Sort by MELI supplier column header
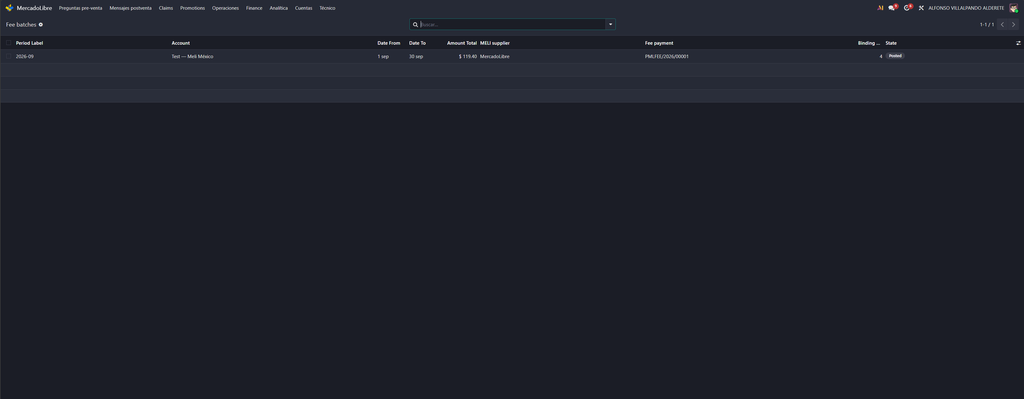 pyautogui.click(x=495, y=43)
